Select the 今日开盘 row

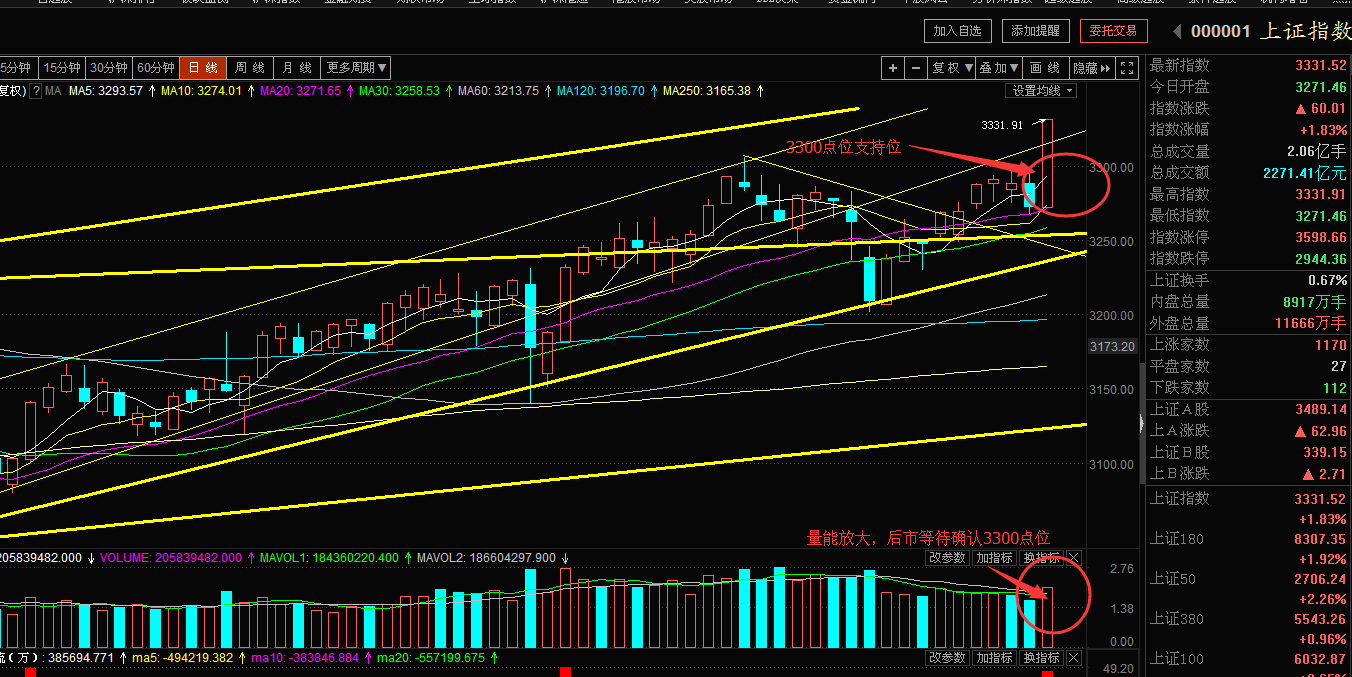click(1249, 87)
